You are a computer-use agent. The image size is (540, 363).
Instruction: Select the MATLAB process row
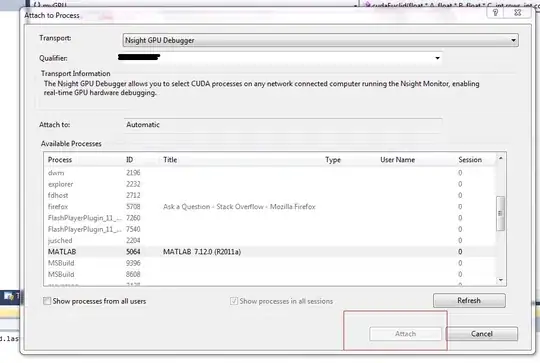click(270, 252)
